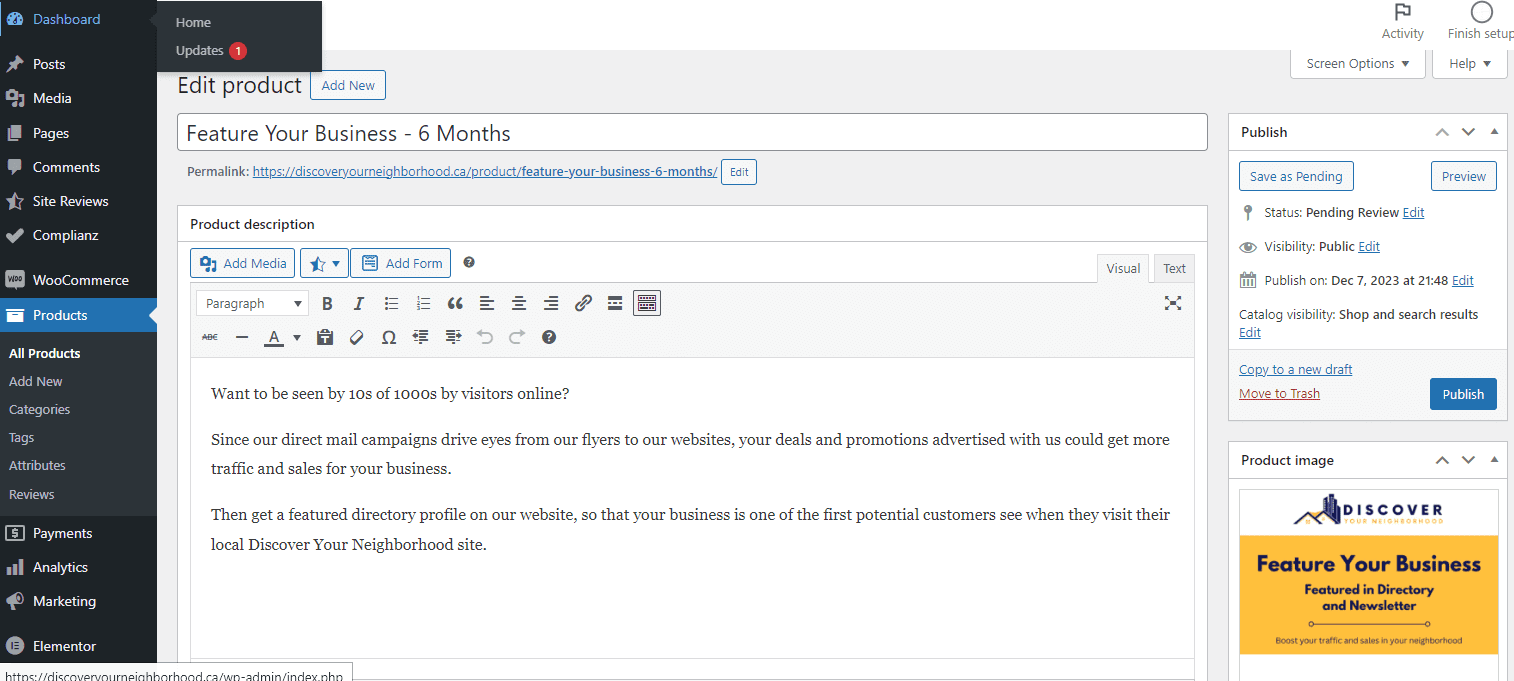Switch to the Text editor tab
This screenshot has height=681, width=1514.
(x=1174, y=268)
